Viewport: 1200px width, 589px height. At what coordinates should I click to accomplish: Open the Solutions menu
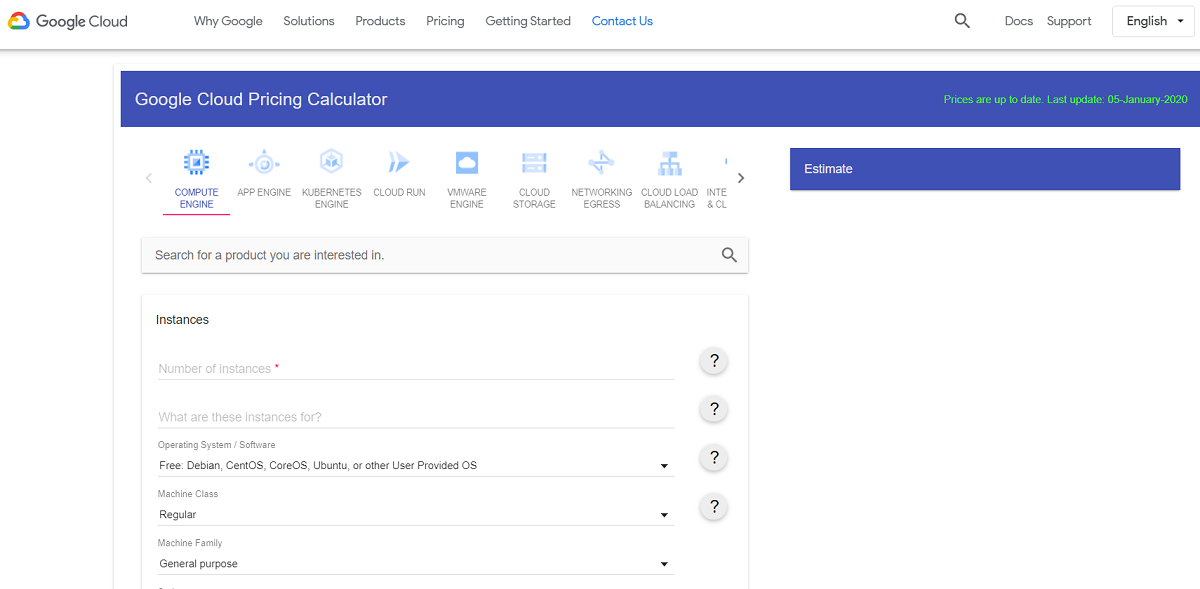coord(309,21)
